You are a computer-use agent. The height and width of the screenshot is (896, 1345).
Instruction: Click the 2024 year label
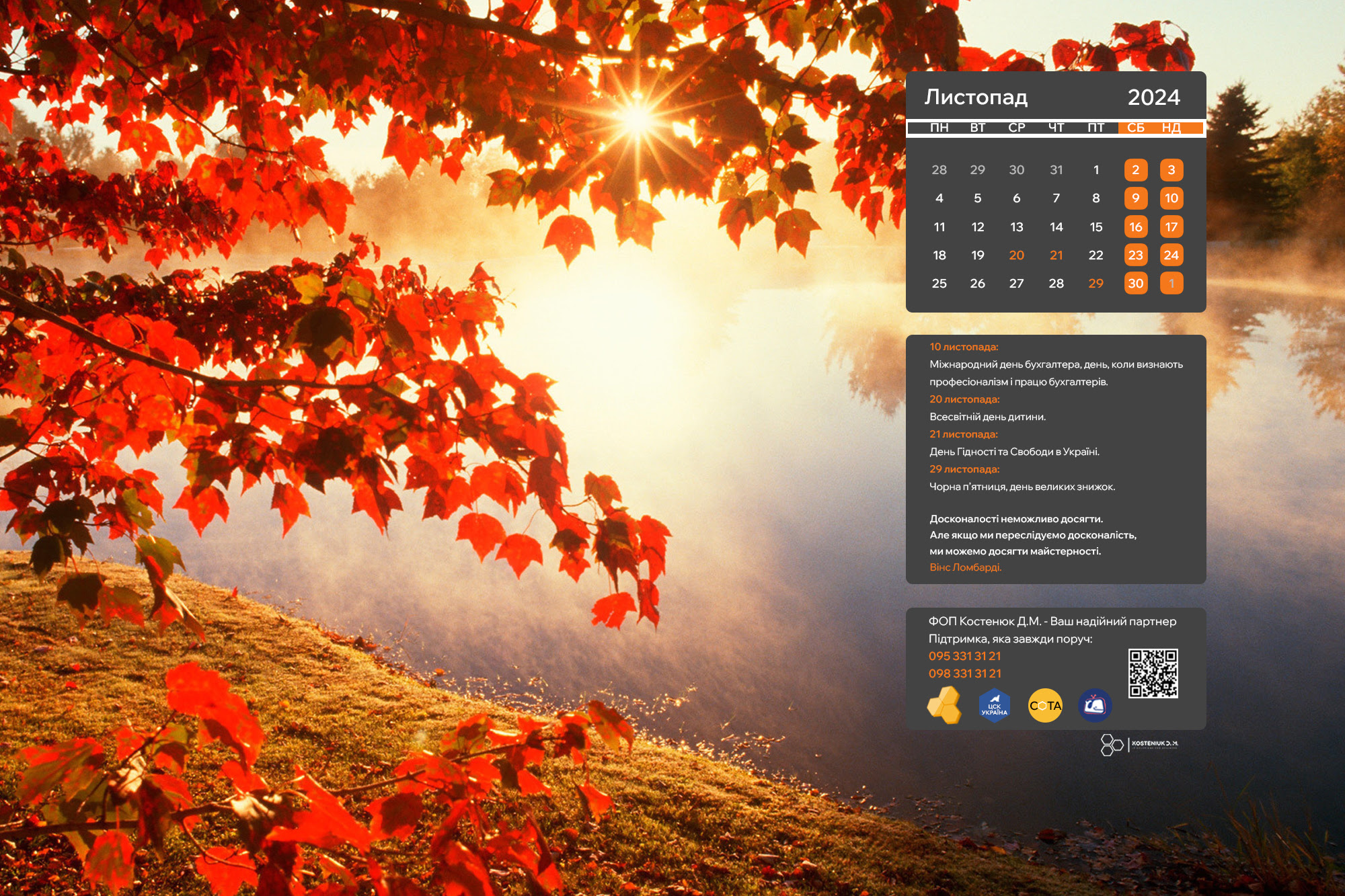tap(1154, 97)
